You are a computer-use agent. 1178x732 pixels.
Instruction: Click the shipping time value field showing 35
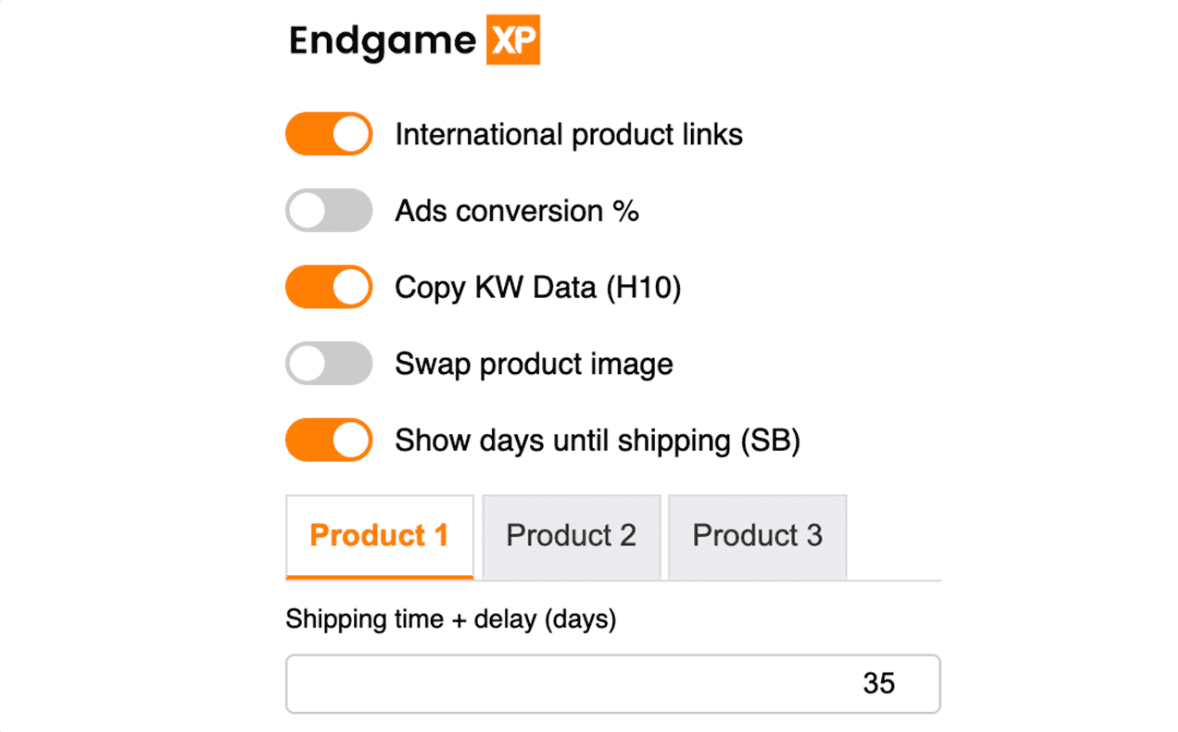[x=613, y=683]
